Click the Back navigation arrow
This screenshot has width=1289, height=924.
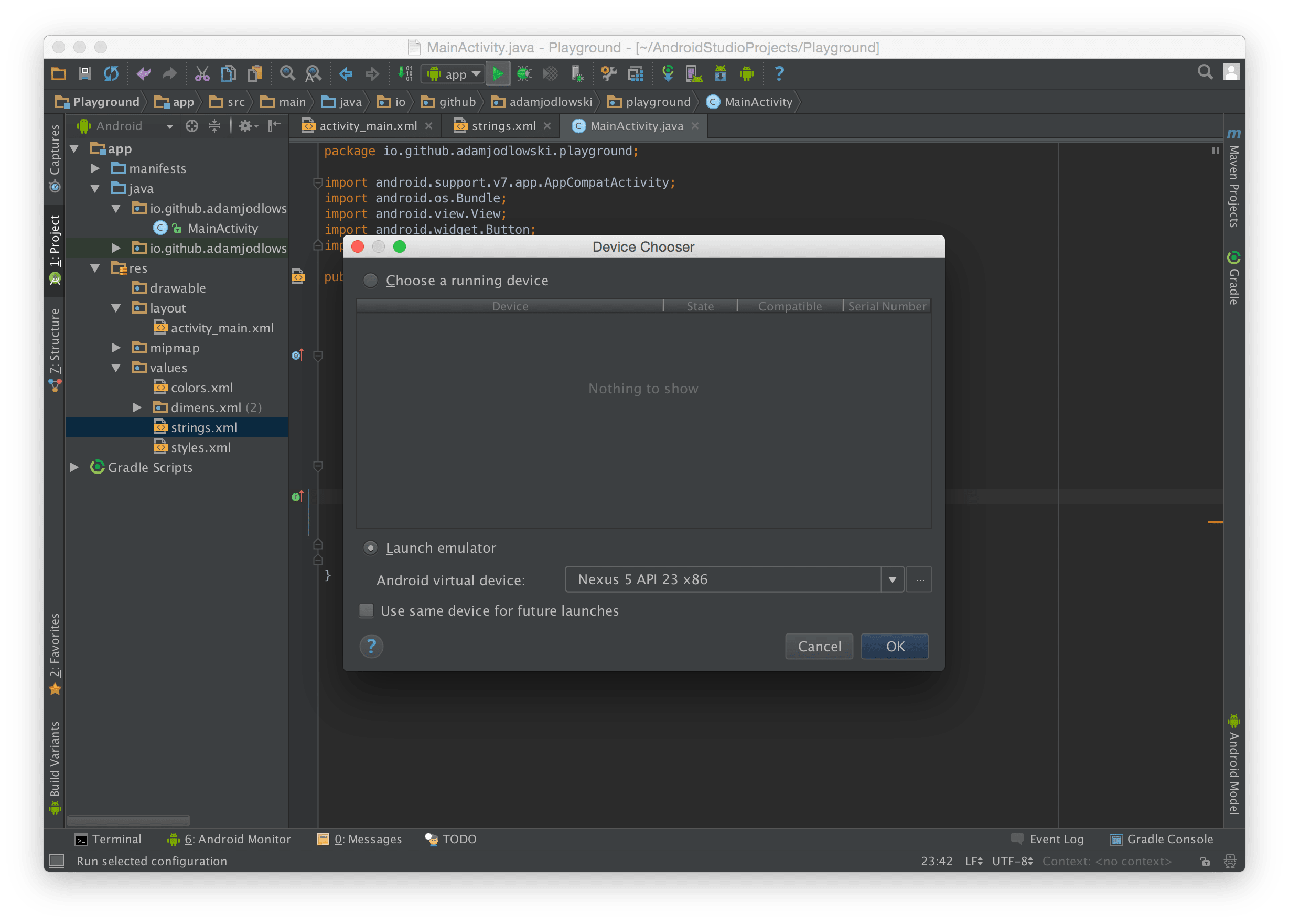346,73
